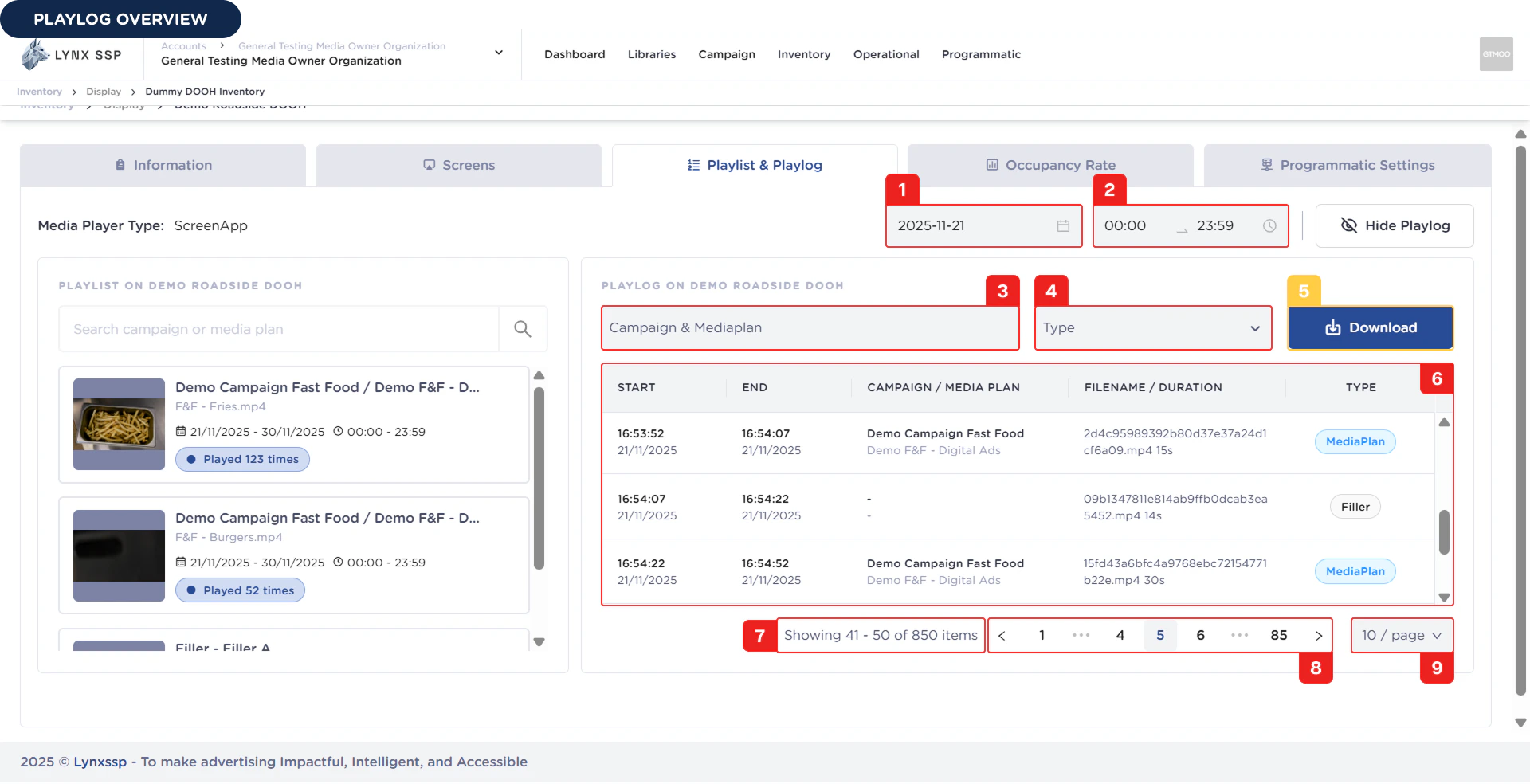This screenshot has width=1530, height=784.
Task: Click filename 2d4c95989...cf6a09.mp4 15s cell
Action: [x=1175, y=442]
